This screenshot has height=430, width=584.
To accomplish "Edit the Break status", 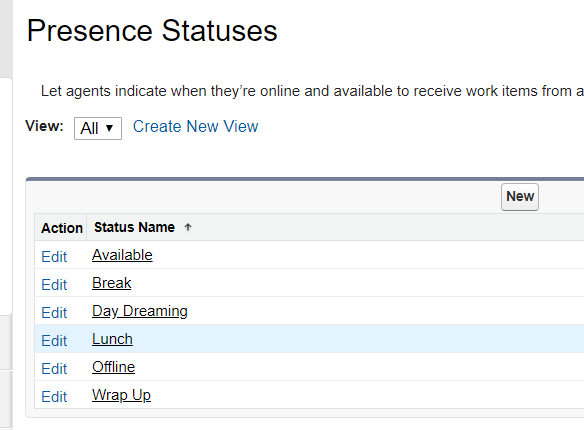I will (54, 285).
